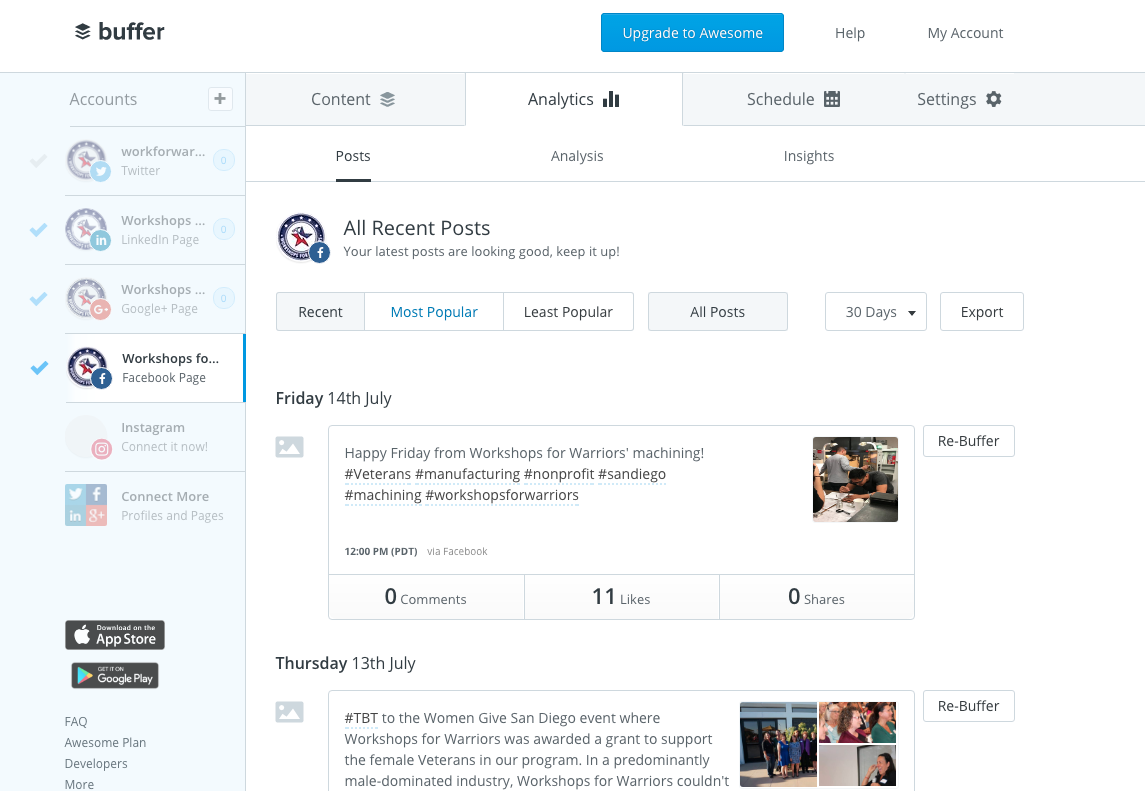
Task: Click the Google+ Page queue count badge
Action: 223,298
